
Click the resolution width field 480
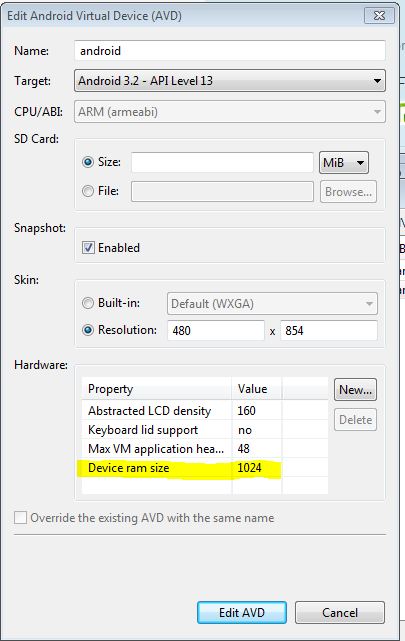[x=216, y=330]
